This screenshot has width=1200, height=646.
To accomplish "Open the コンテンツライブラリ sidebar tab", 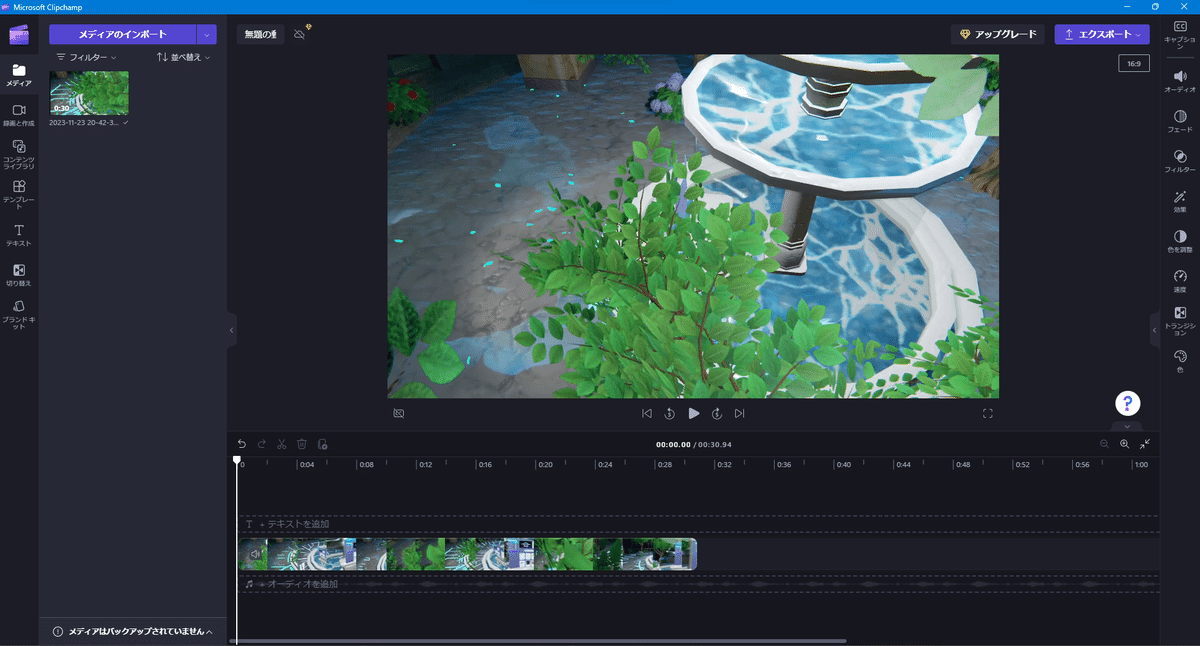I will (x=19, y=154).
